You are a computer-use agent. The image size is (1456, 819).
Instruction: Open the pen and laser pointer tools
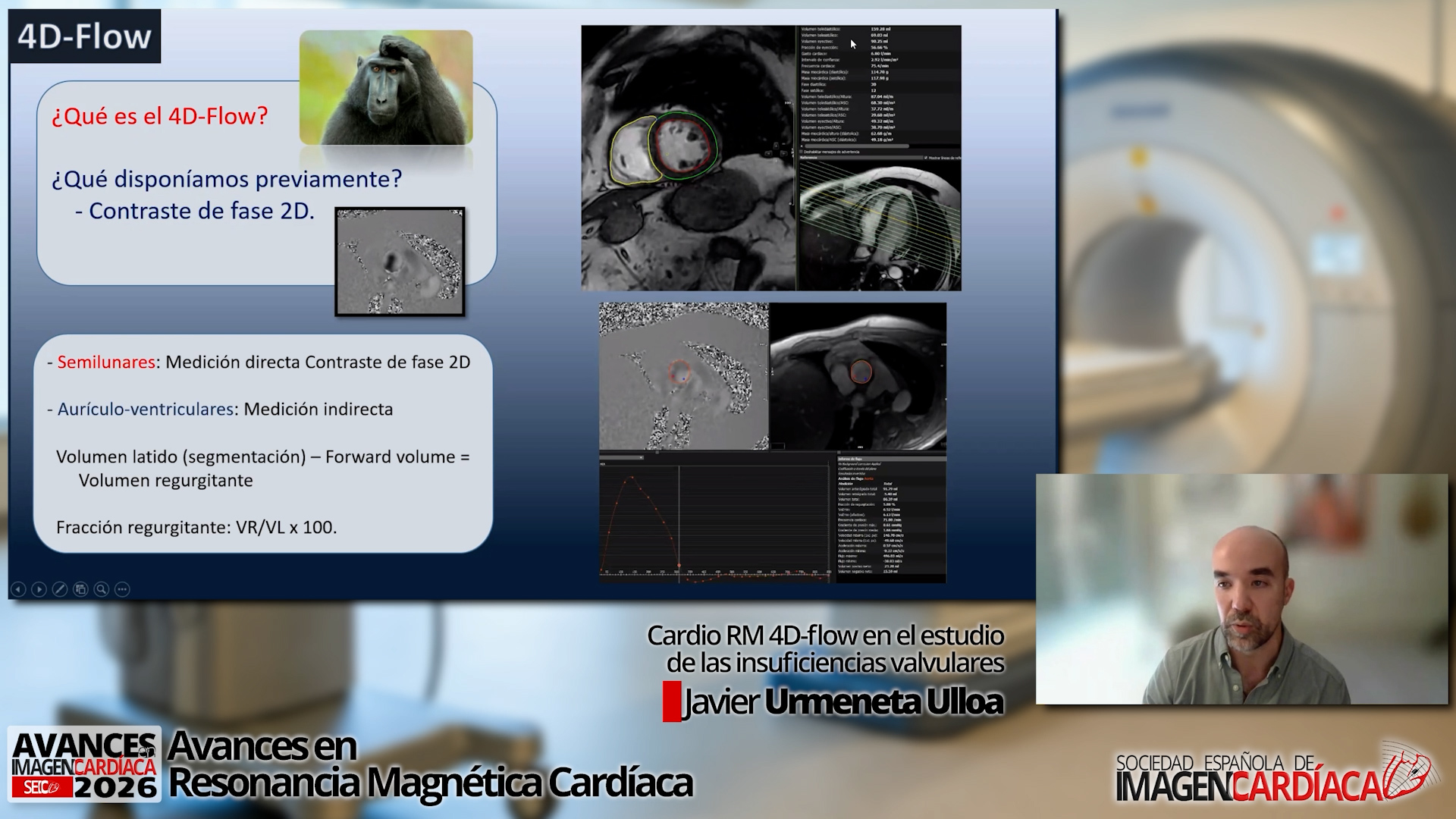60,589
